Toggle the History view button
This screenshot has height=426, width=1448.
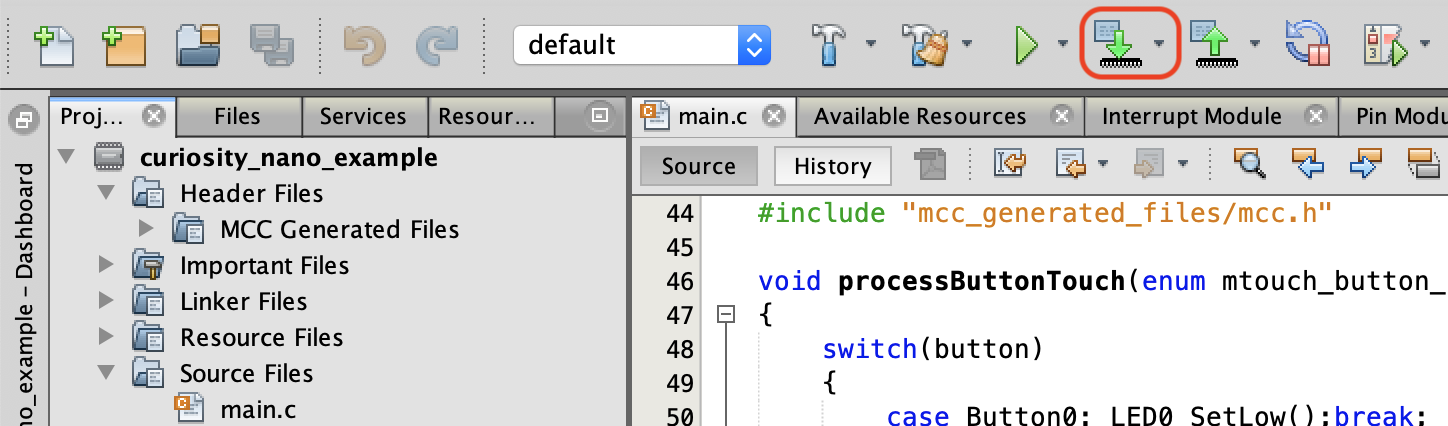pos(833,166)
